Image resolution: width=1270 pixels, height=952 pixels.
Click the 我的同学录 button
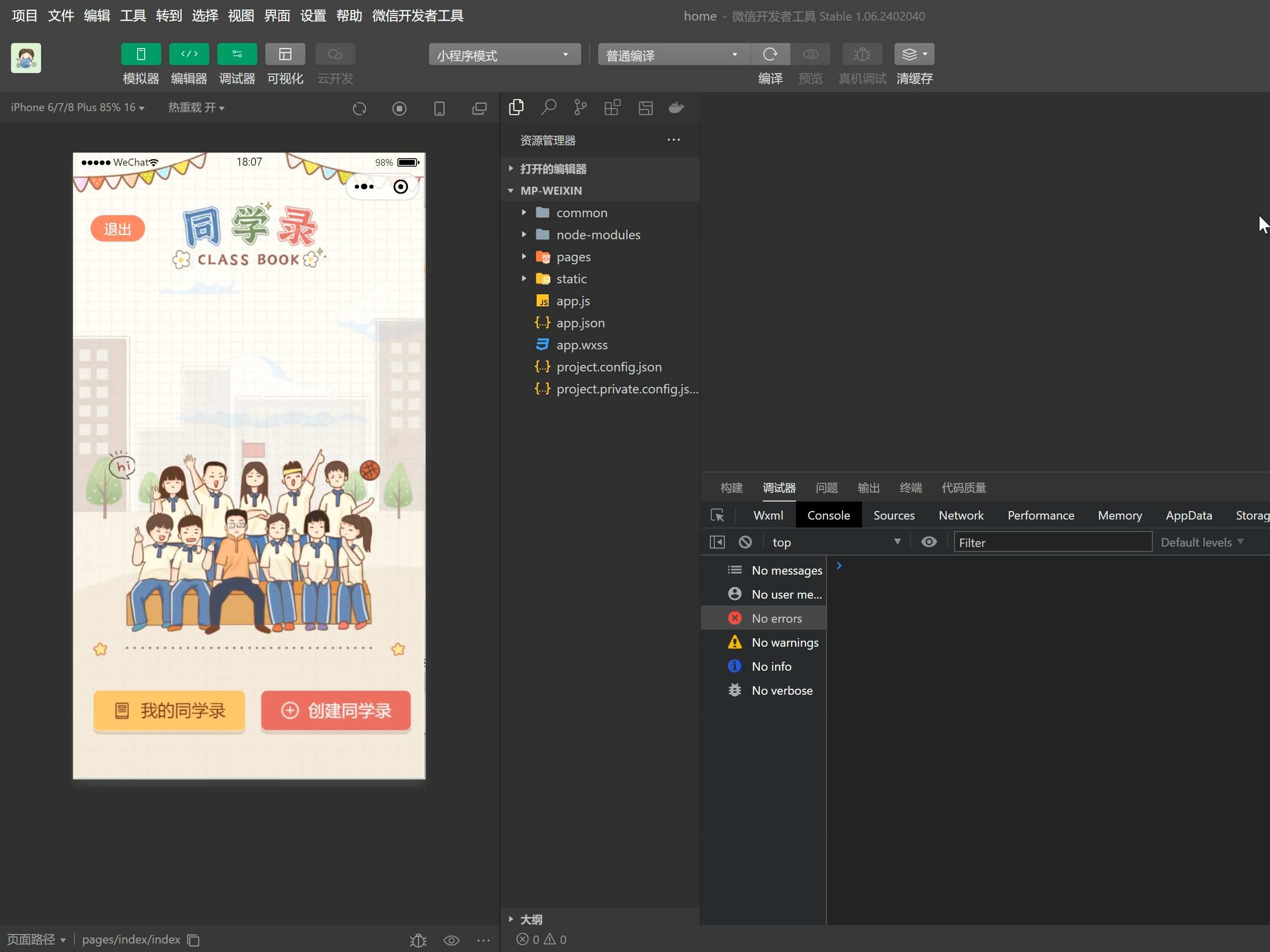(x=169, y=711)
